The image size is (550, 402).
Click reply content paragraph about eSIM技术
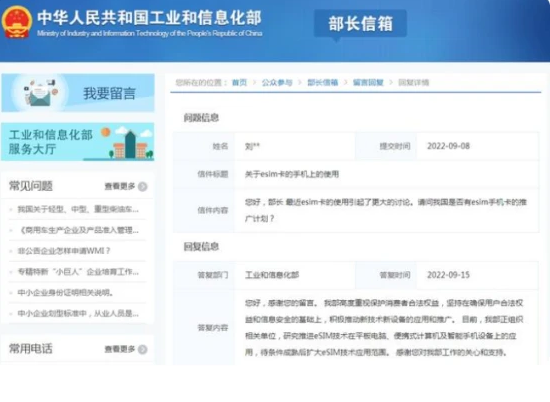click(x=384, y=328)
